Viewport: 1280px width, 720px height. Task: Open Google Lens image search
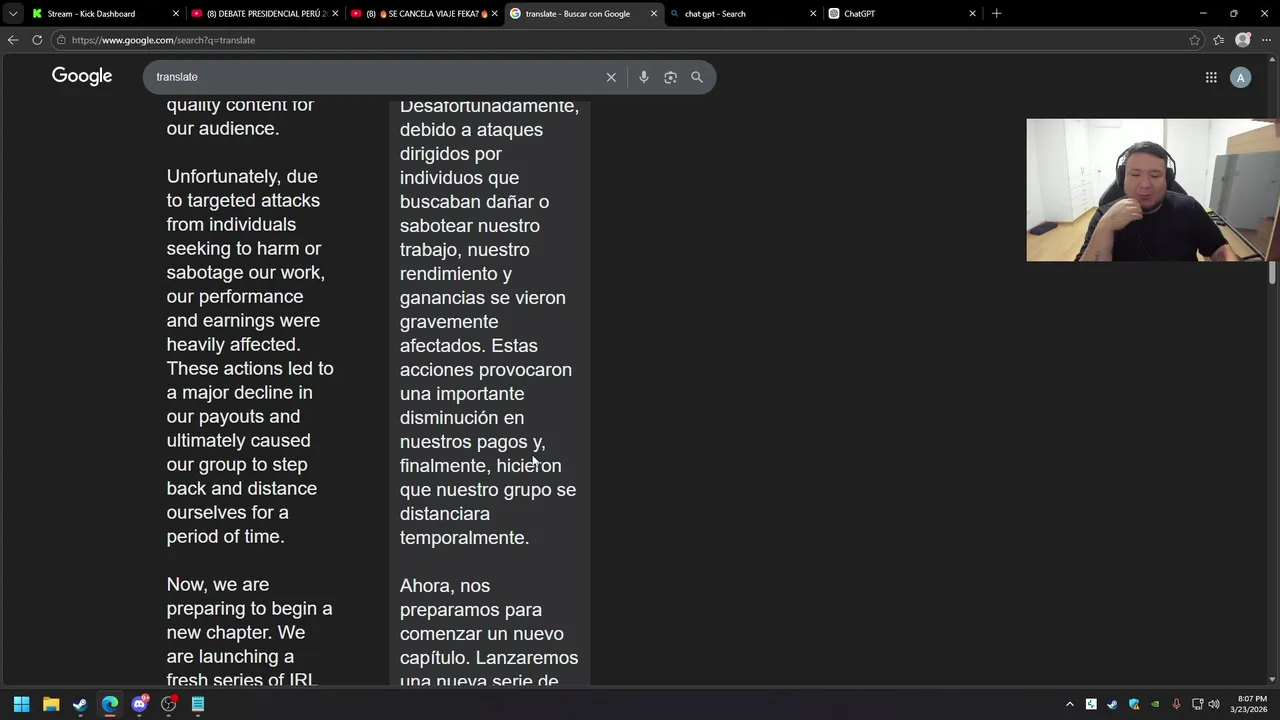tap(670, 77)
